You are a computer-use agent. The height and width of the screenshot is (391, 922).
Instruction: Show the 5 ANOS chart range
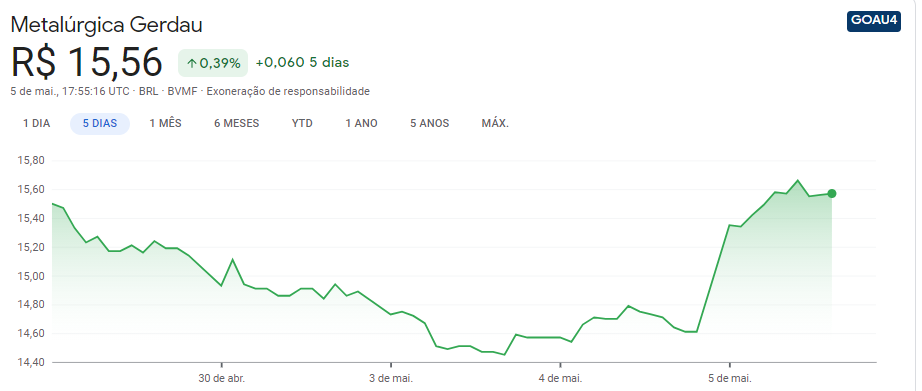[430, 123]
